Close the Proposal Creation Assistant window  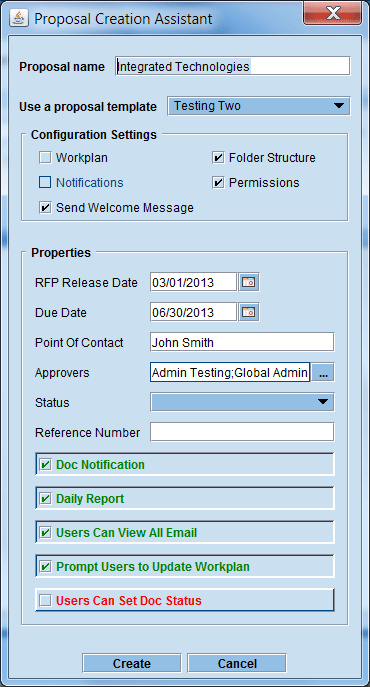(x=333, y=14)
